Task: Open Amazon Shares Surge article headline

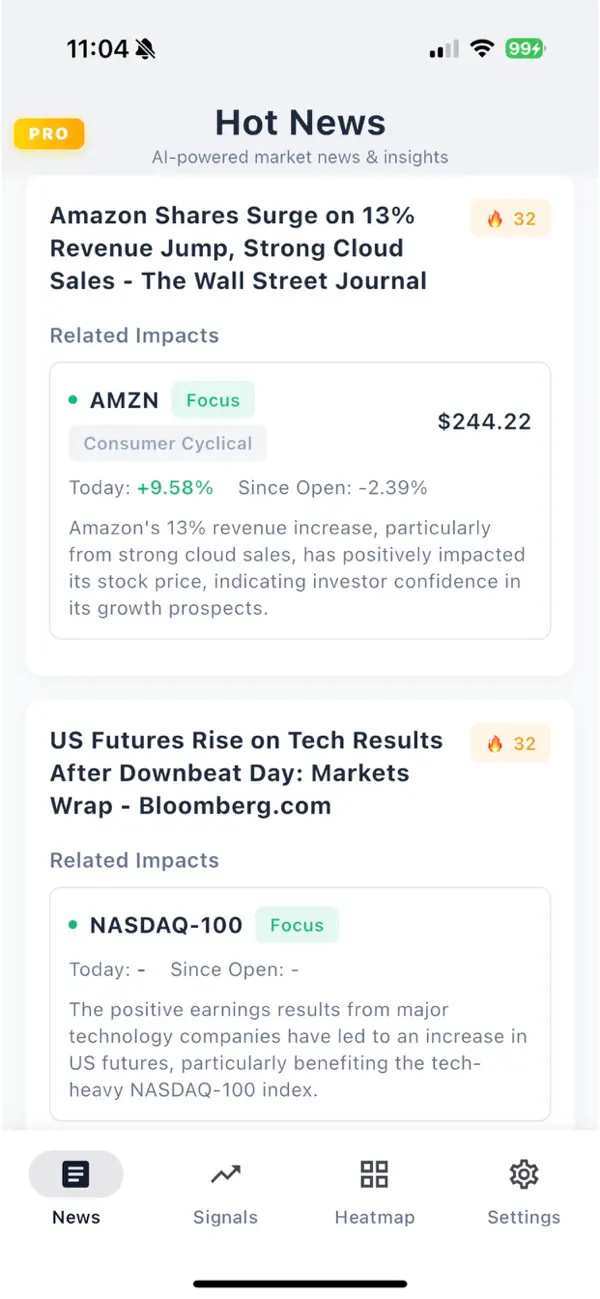Action: click(x=238, y=248)
